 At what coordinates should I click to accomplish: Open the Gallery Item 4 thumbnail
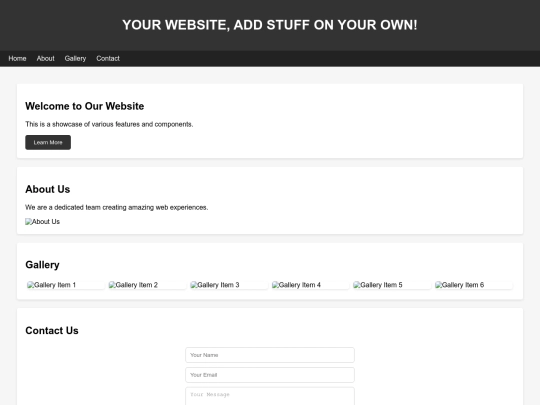[310, 285]
